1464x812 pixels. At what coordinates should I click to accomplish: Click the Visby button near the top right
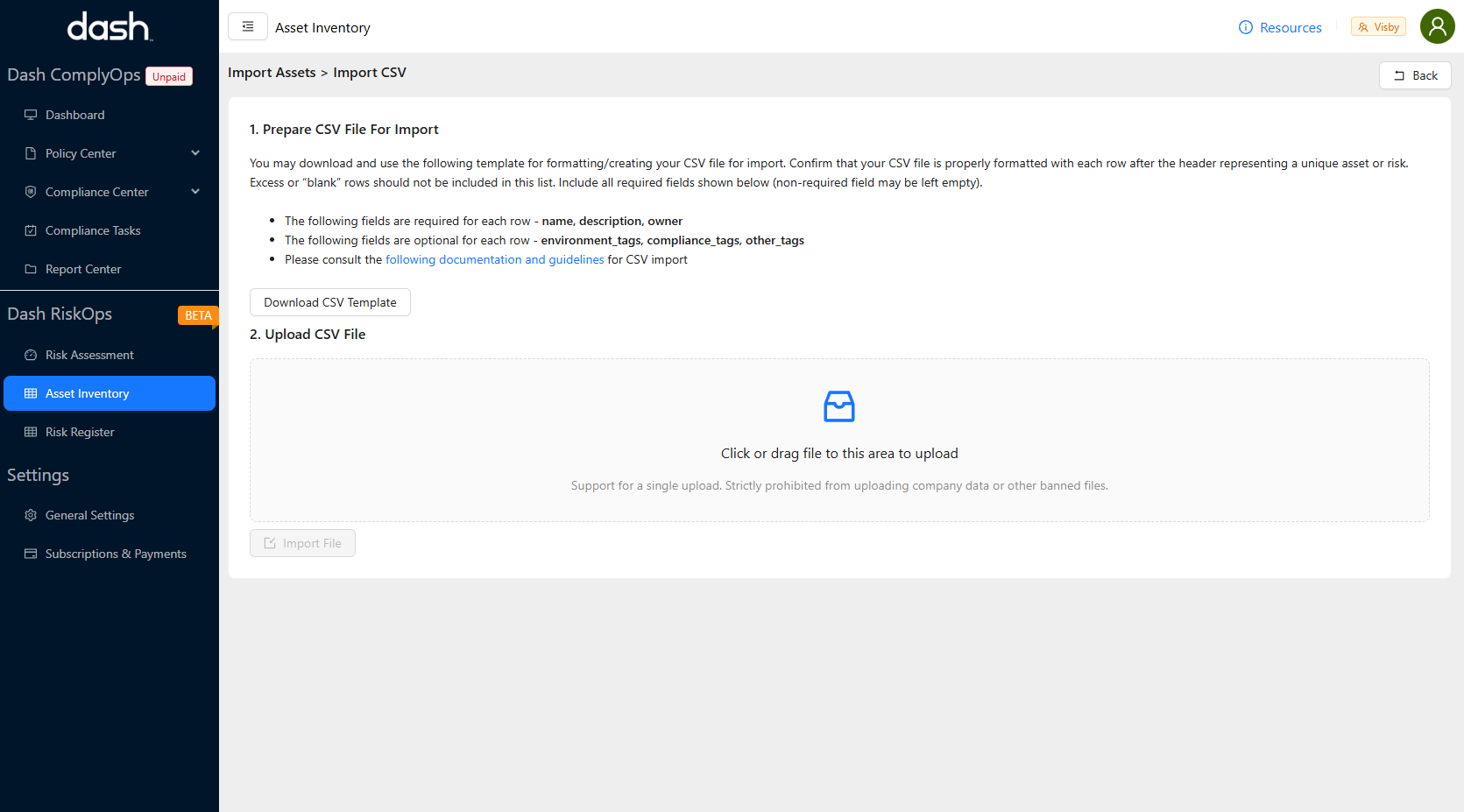[1377, 26]
